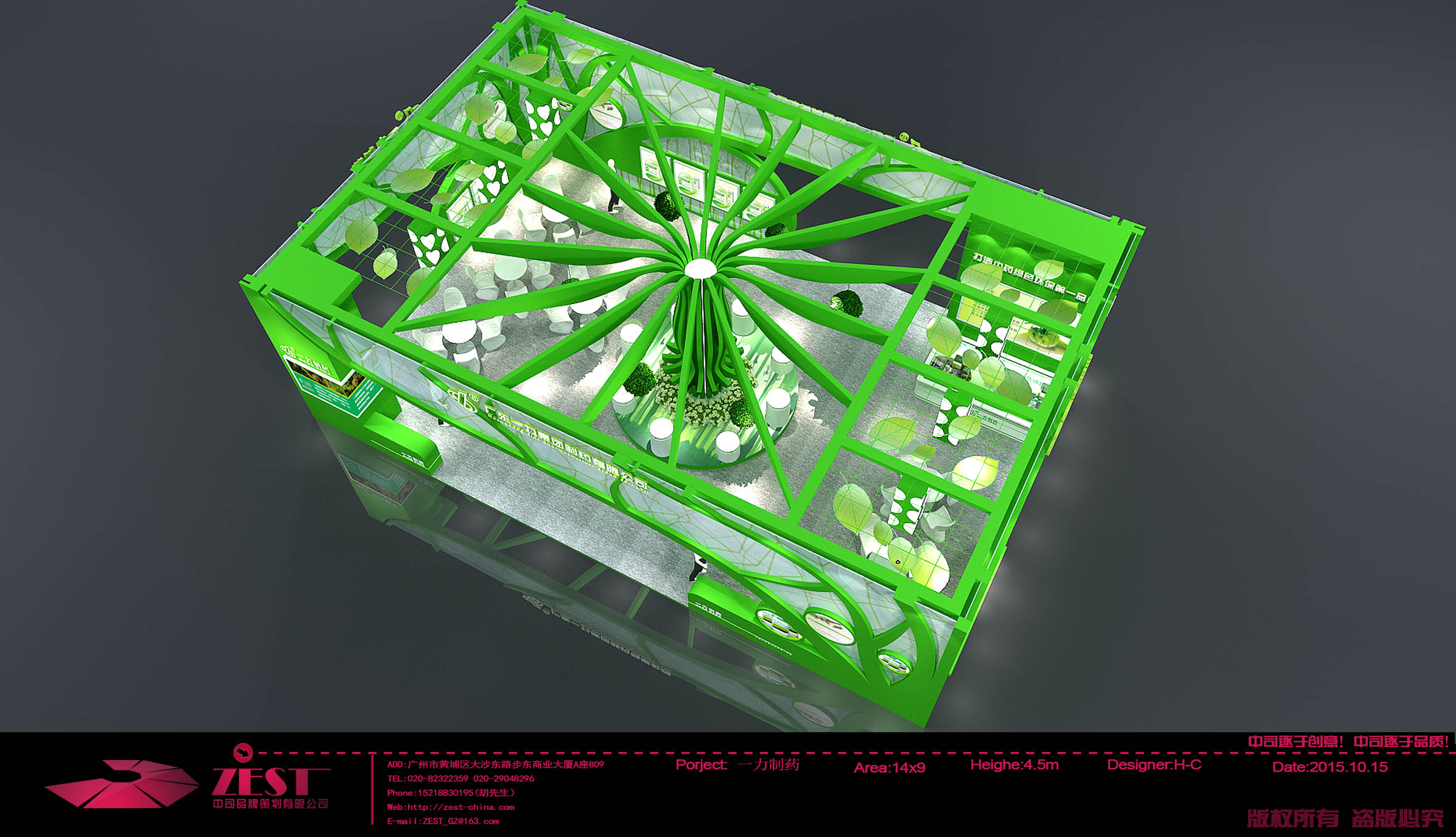Click the Date:2015.10.15 text

(x=1330, y=767)
